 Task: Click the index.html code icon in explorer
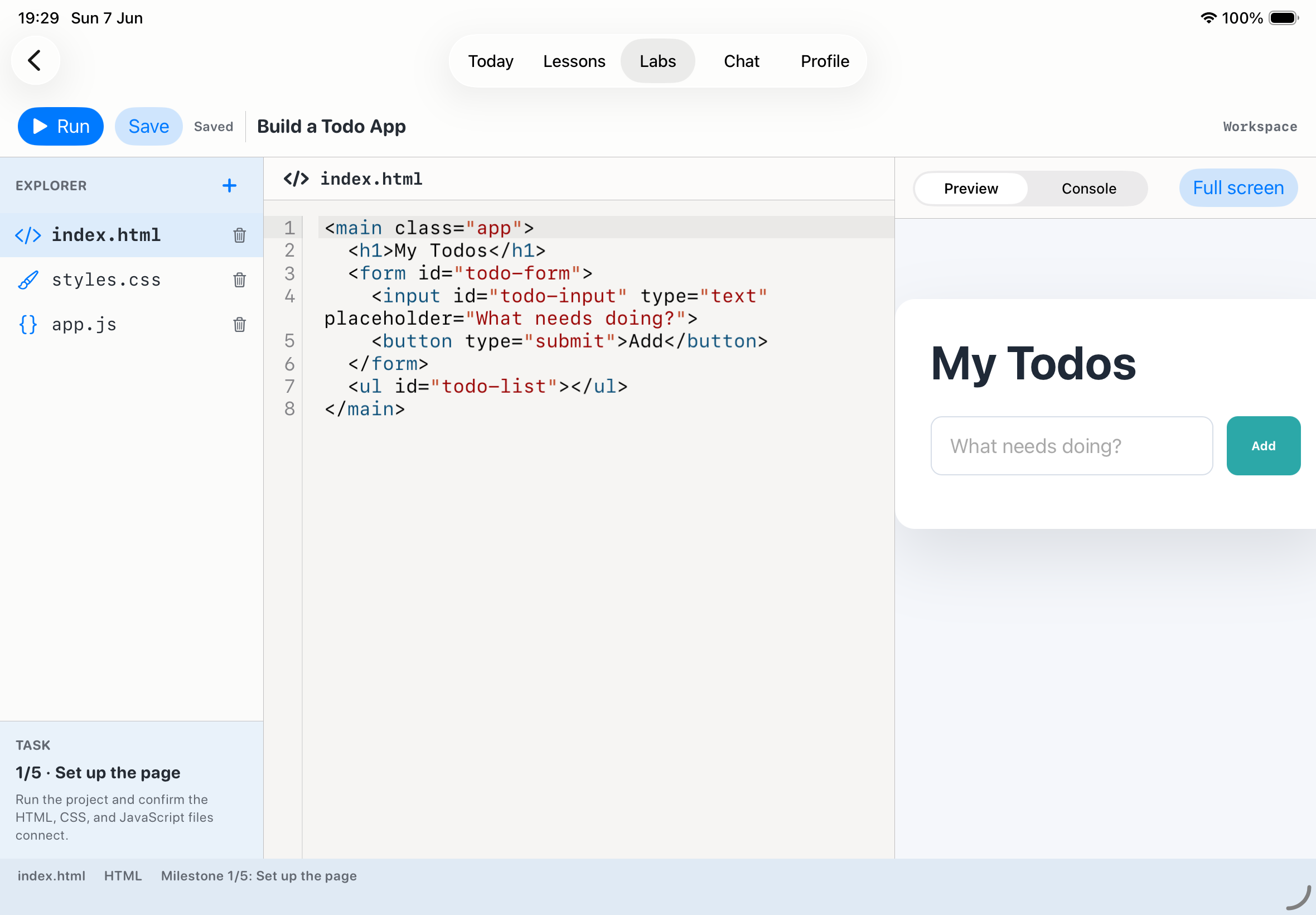tap(28, 235)
